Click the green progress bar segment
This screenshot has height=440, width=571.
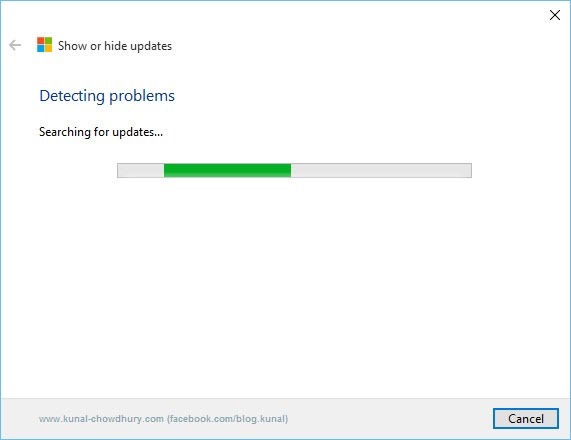pyautogui.click(x=227, y=170)
